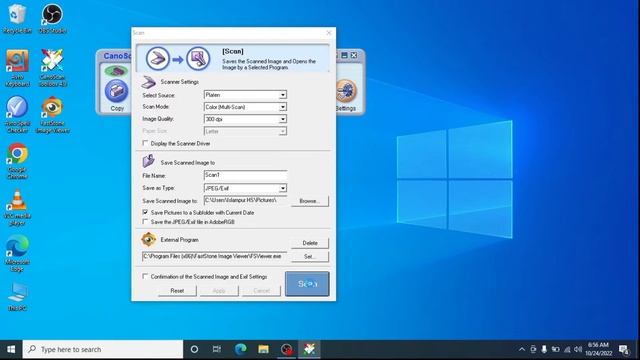Open keyboard app desktop shortcut
The width and height of the screenshot is (640, 360).
pyautogui.click(x=17, y=68)
